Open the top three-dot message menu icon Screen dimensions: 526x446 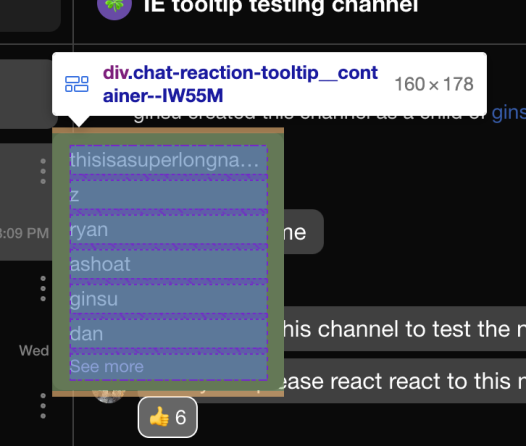tap(43, 171)
